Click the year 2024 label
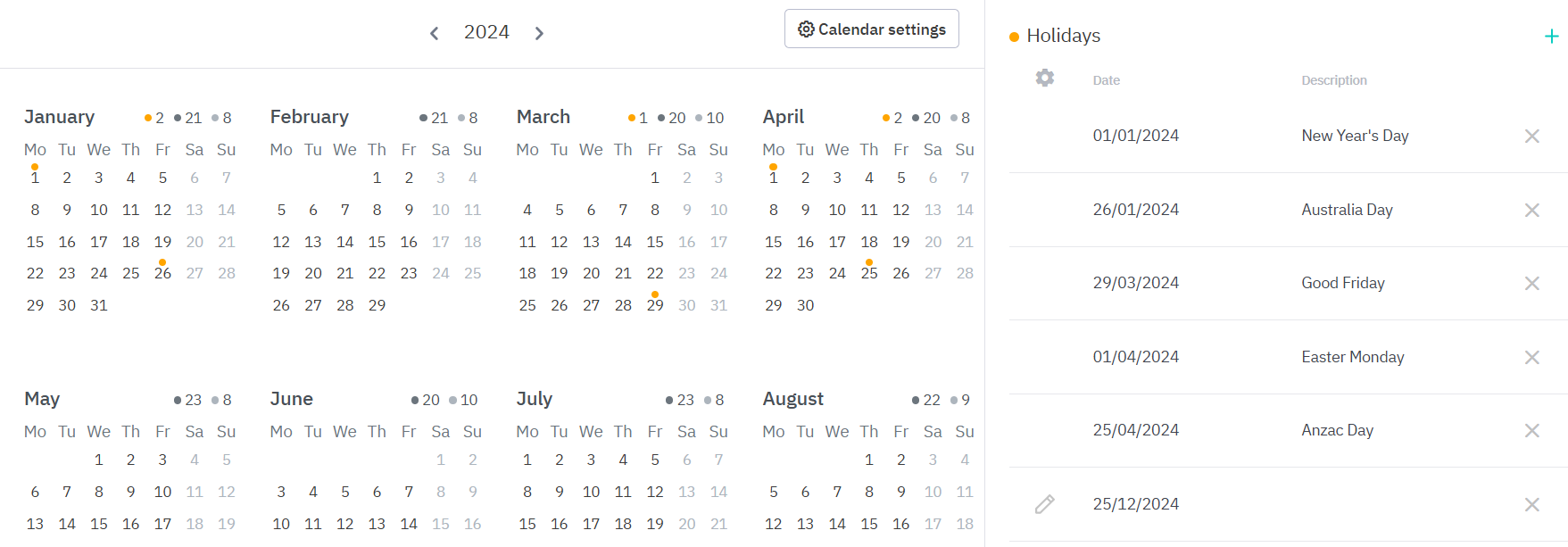The width and height of the screenshot is (1568, 547). [486, 32]
